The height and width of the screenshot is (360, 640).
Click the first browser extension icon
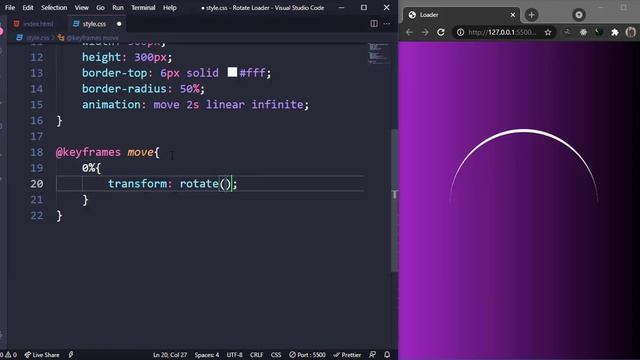tap(567, 32)
